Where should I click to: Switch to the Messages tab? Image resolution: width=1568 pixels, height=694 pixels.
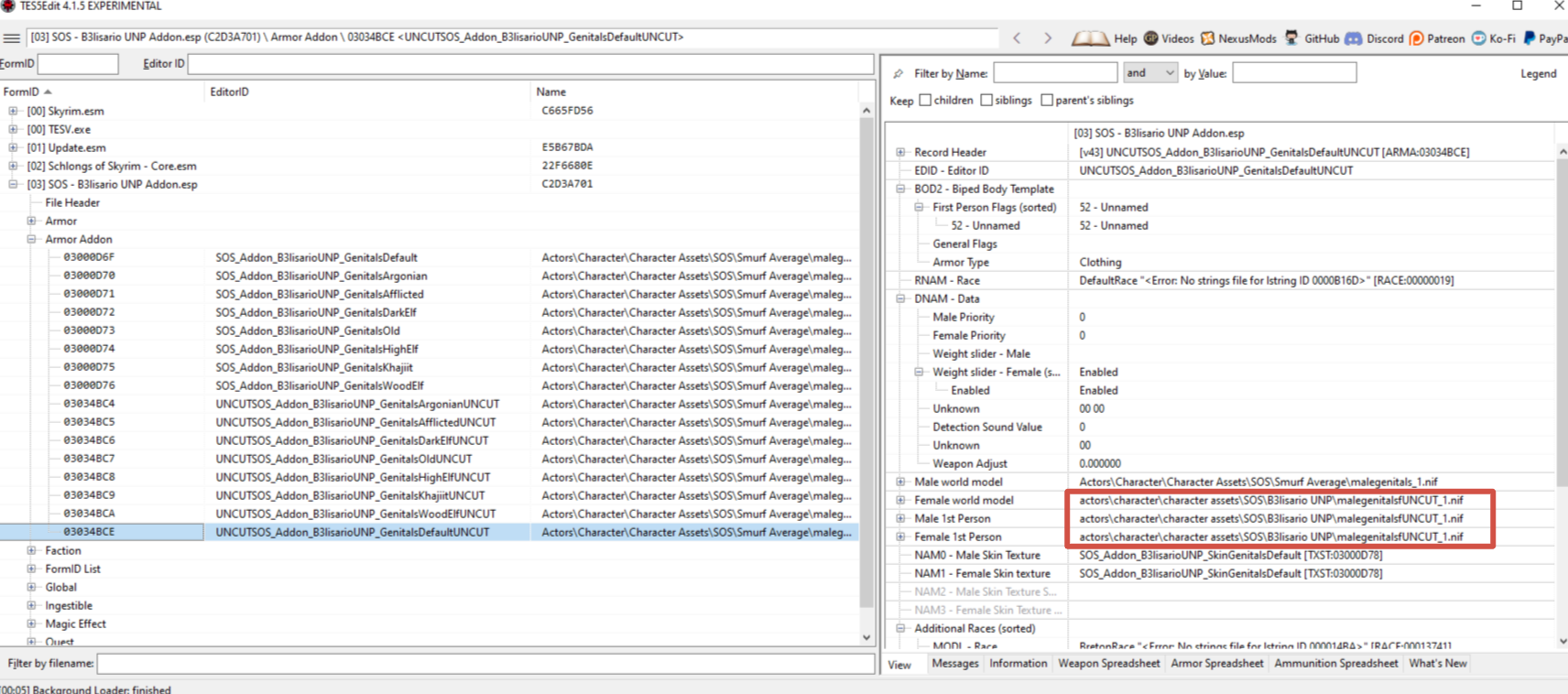pyautogui.click(x=955, y=664)
